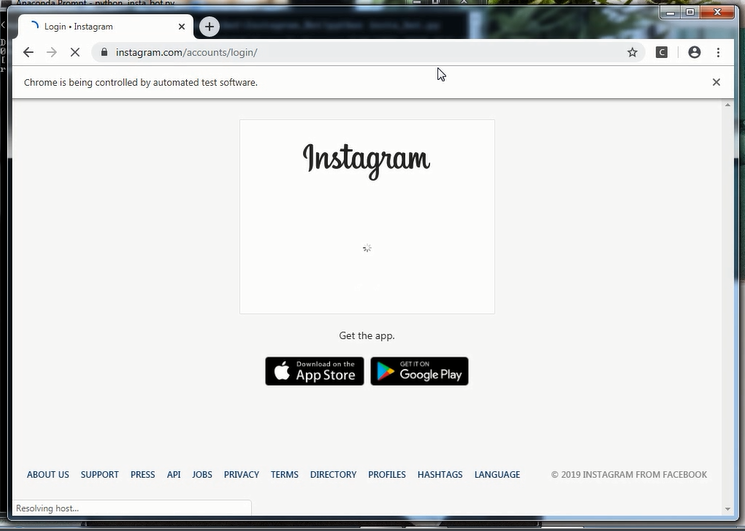The image size is (745, 531).
Task: Click Get it on Google Play badge
Action: [x=420, y=371]
